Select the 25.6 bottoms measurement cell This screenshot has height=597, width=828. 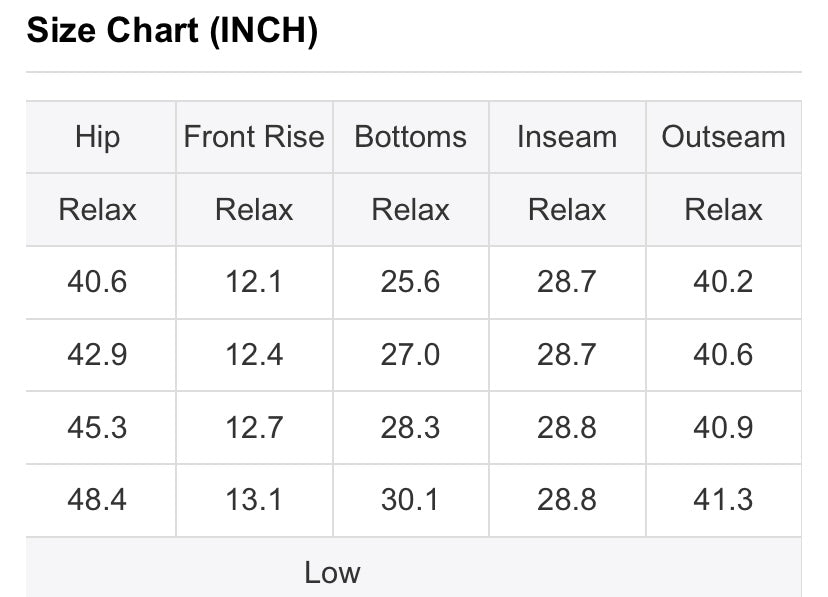(x=410, y=282)
